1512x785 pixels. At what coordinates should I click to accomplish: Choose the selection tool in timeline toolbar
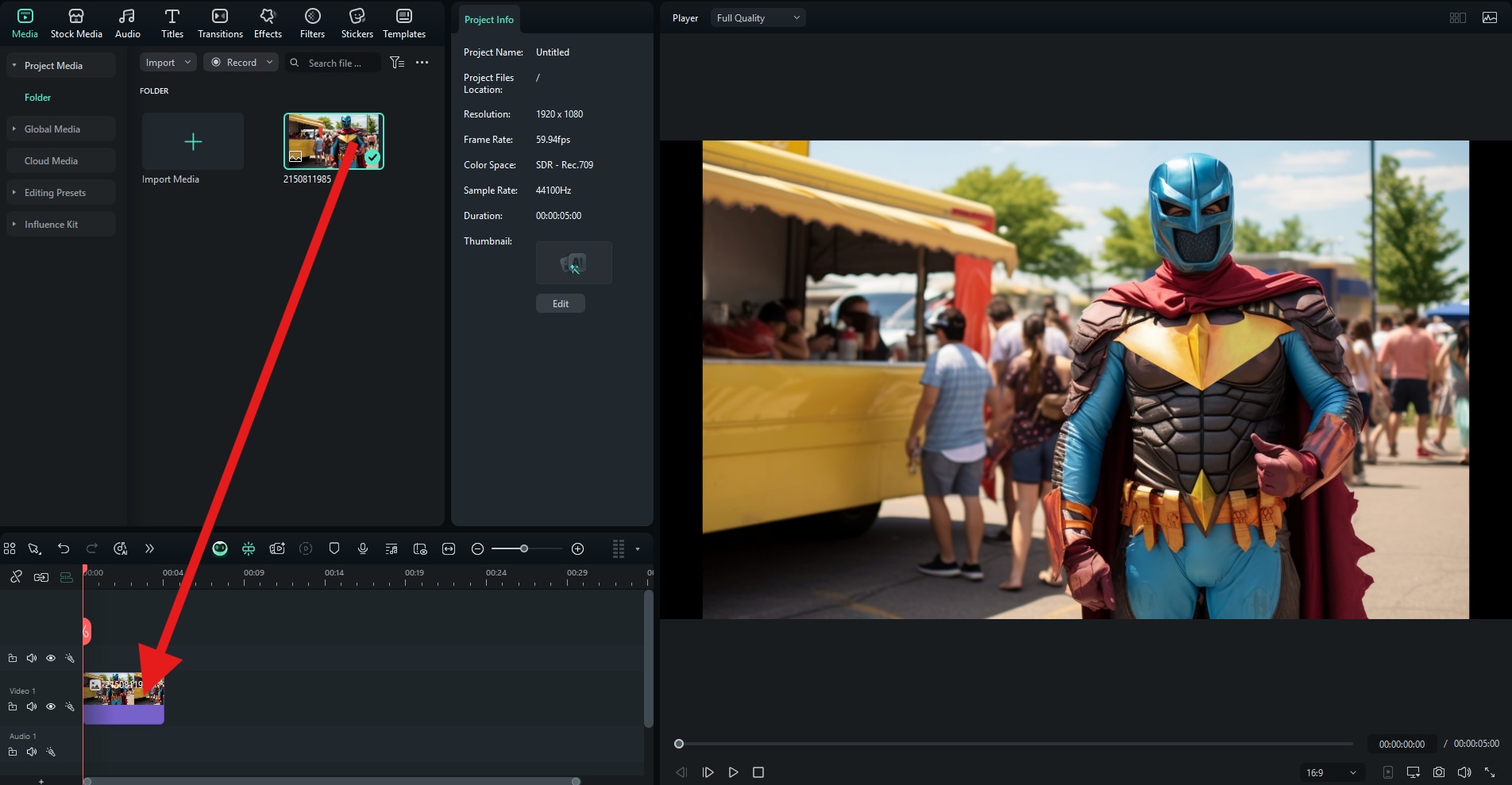point(34,548)
